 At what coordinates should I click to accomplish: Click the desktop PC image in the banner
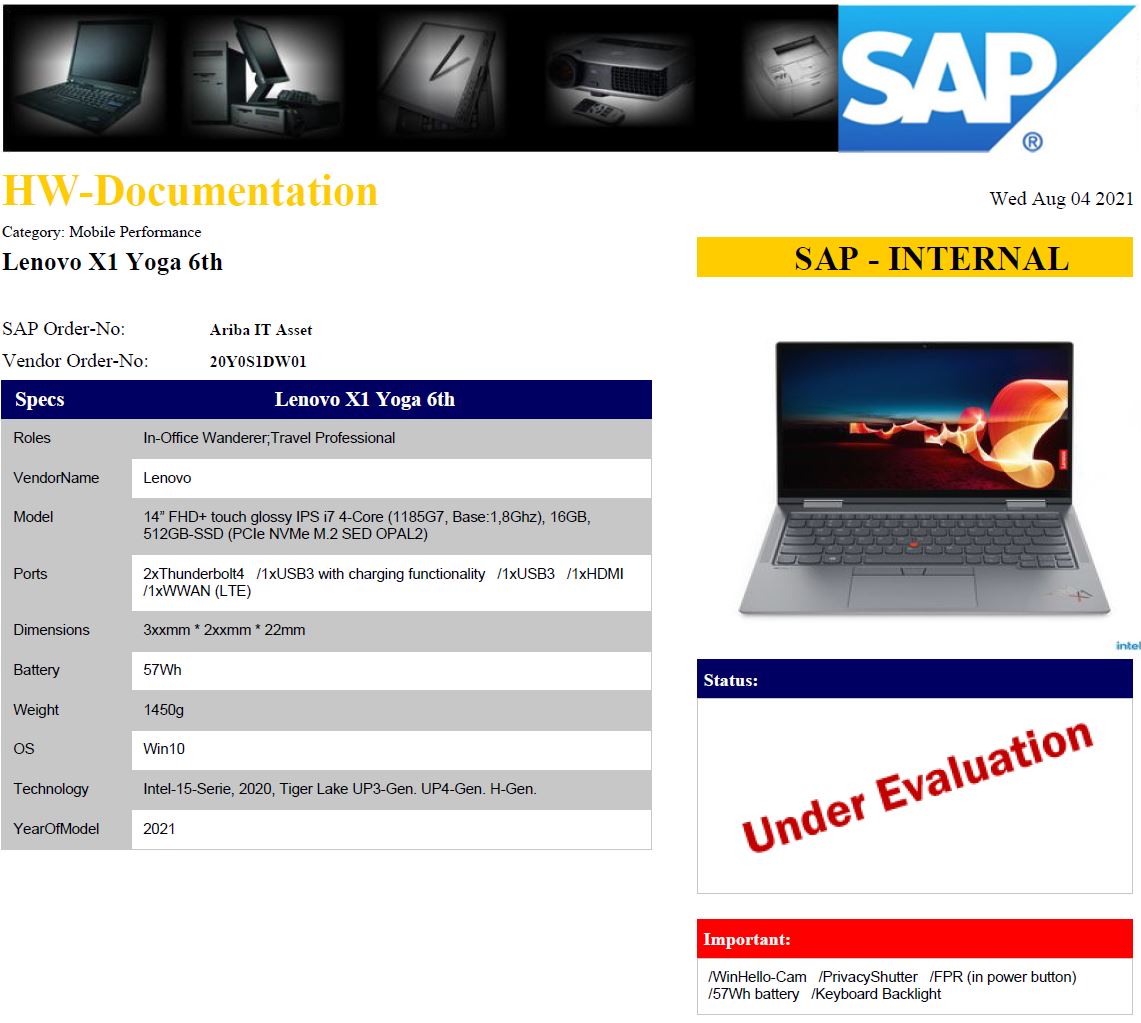tap(262, 78)
